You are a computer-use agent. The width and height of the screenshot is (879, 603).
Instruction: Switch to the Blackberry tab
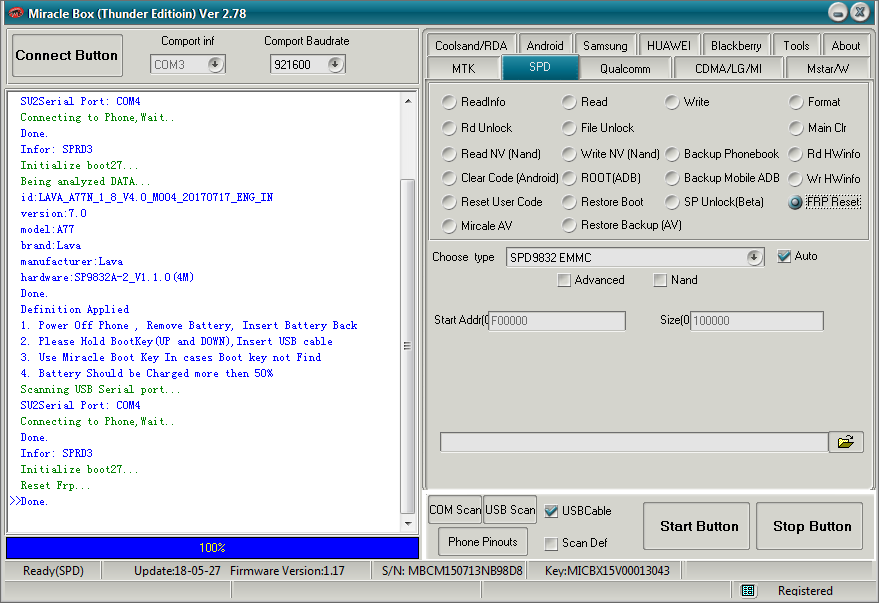[x=736, y=45]
